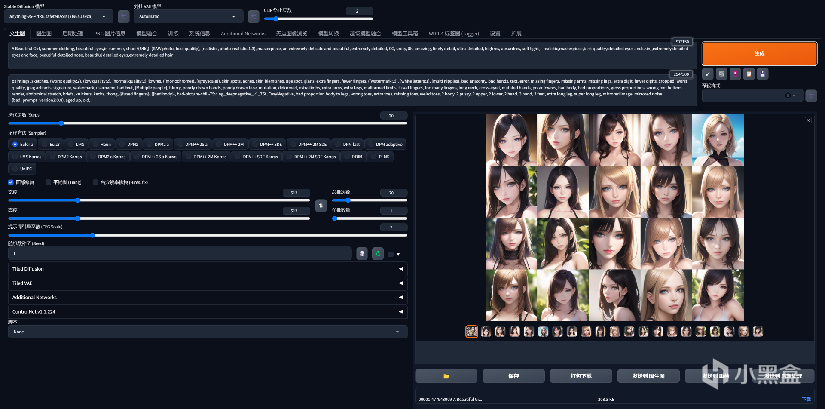This screenshot has width=825, height=409.
Task: Select the LMS sampler
Action: coord(75,144)
